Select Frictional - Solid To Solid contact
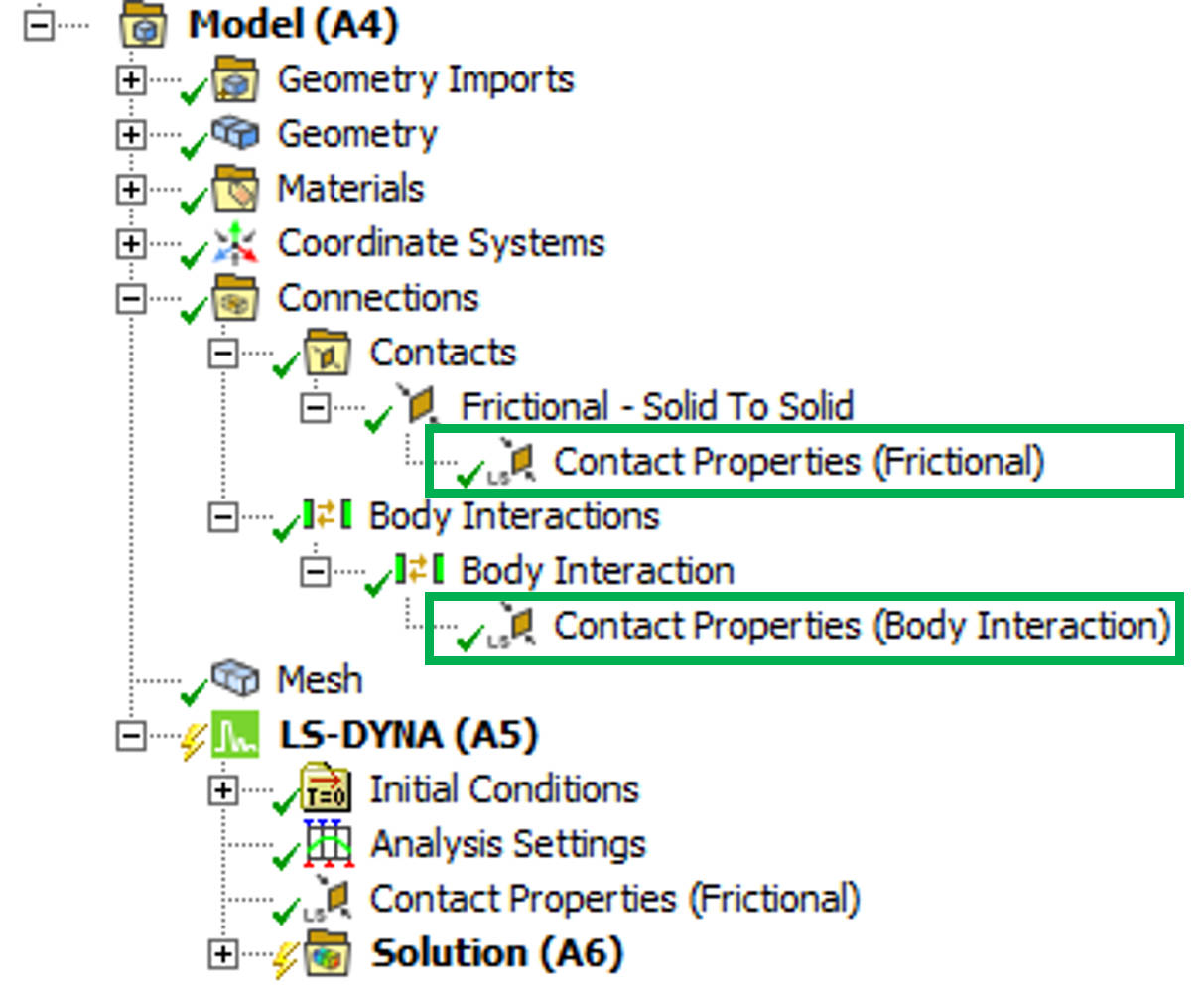This screenshot has width=1204, height=997. [x=656, y=406]
